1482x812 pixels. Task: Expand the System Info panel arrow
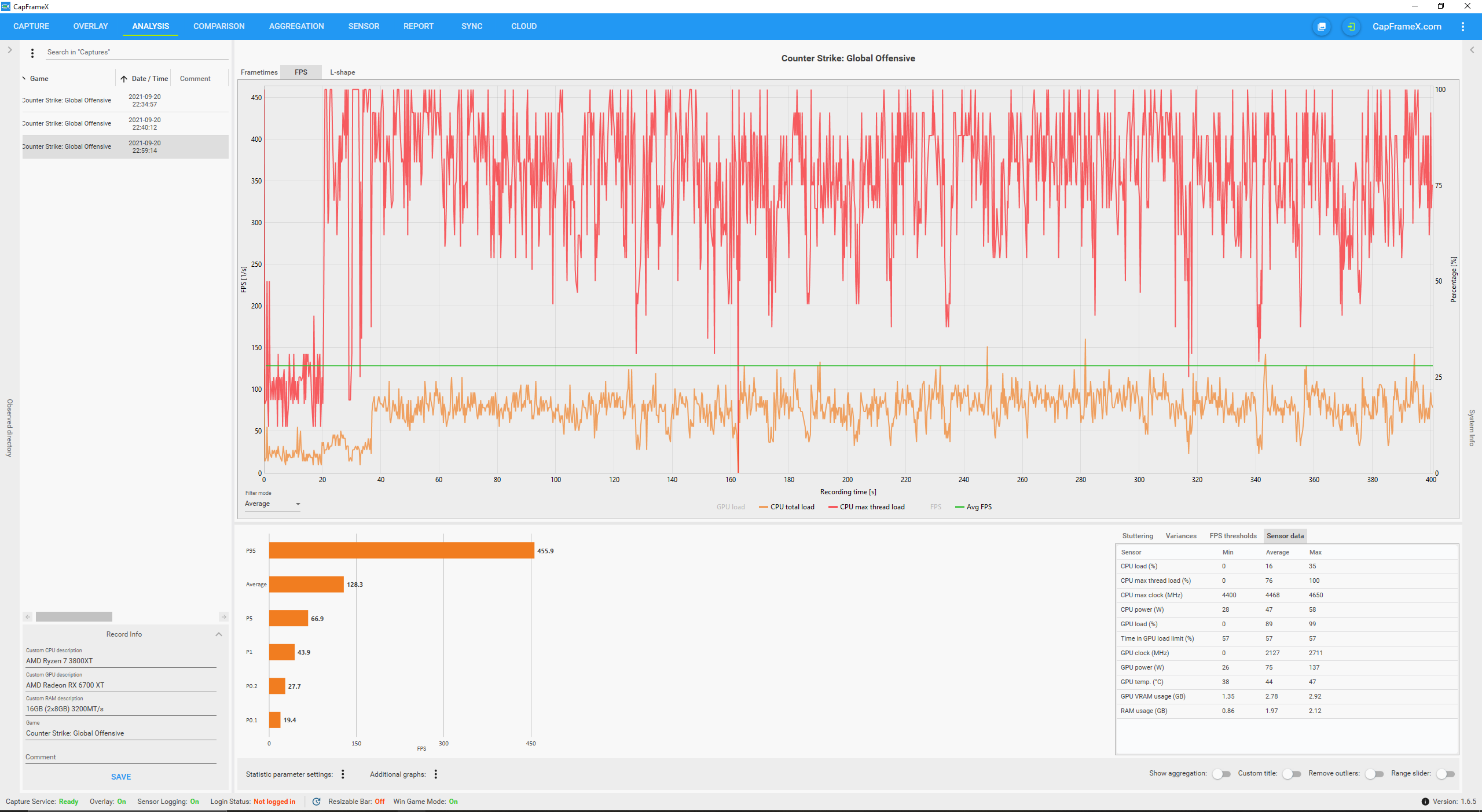(1472, 50)
